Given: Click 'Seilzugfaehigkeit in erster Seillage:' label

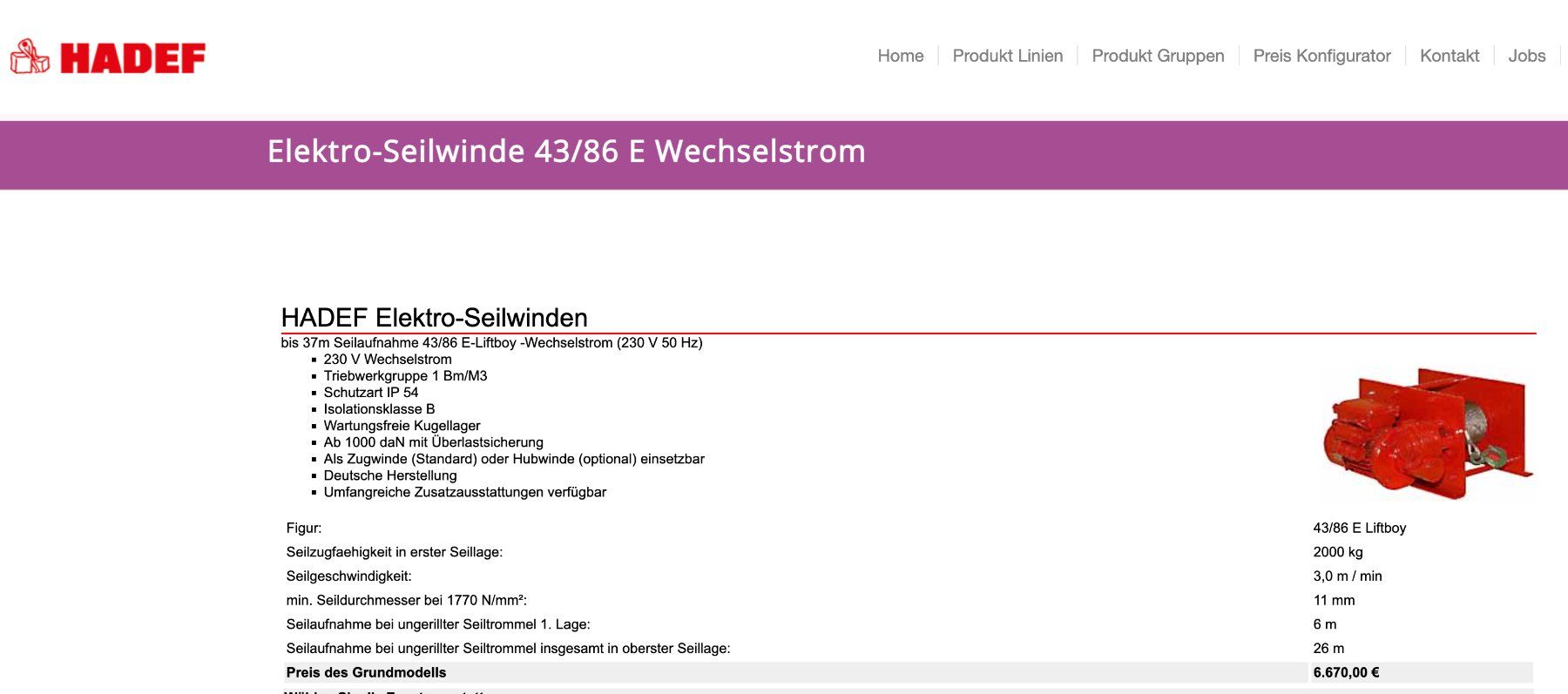Looking at the screenshot, I should tap(395, 552).
